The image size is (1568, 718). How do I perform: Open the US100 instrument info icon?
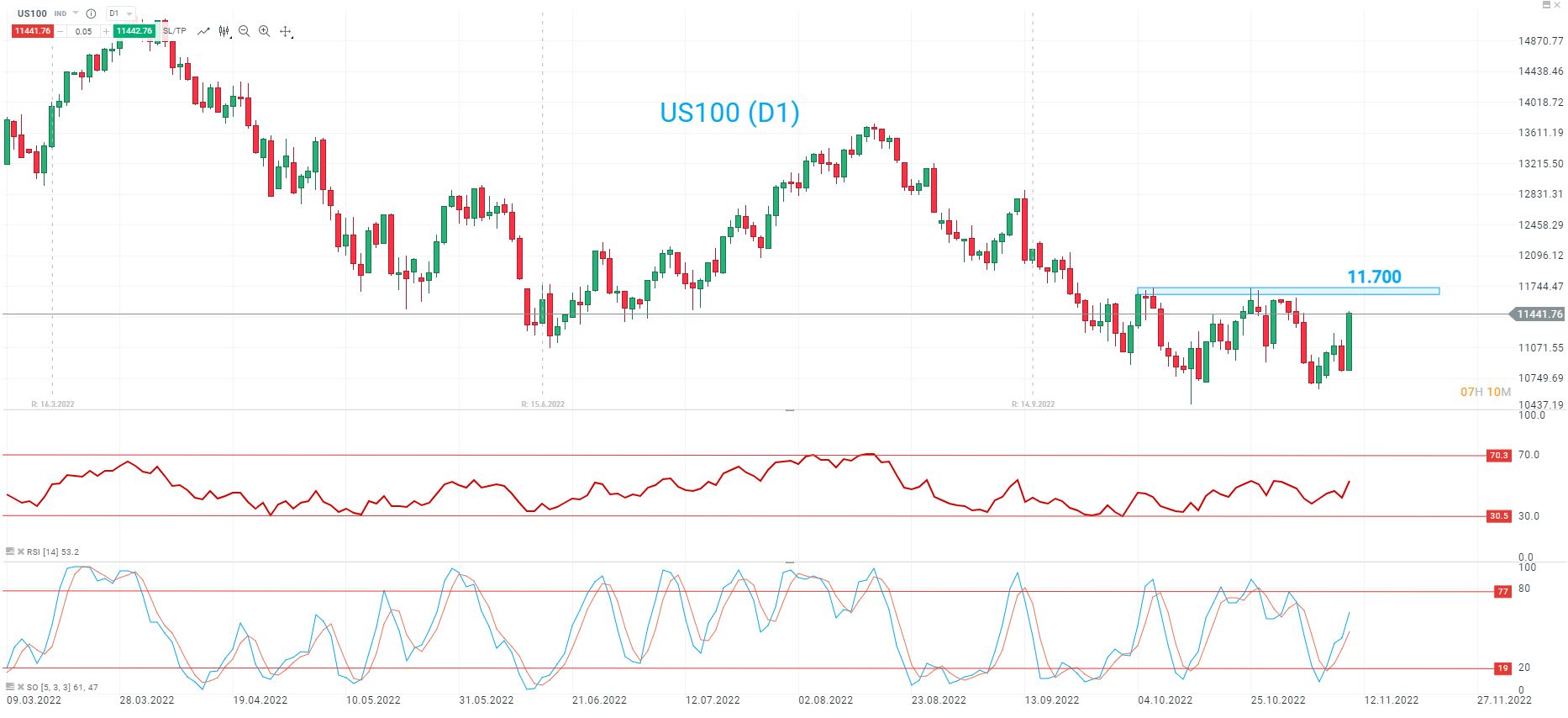tap(91, 13)
